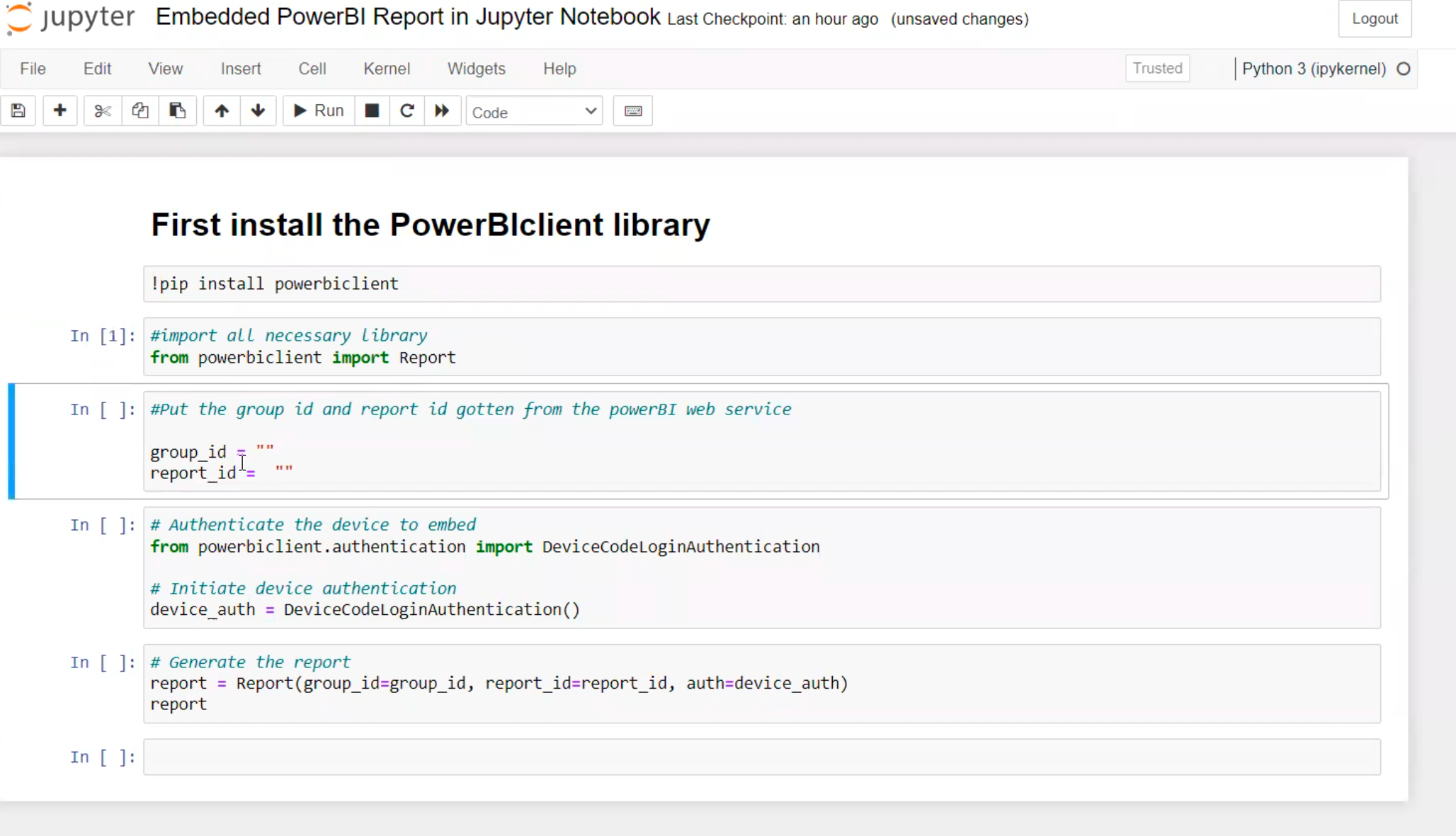Interrupt the kernel with stop icon

click(372, 111)
